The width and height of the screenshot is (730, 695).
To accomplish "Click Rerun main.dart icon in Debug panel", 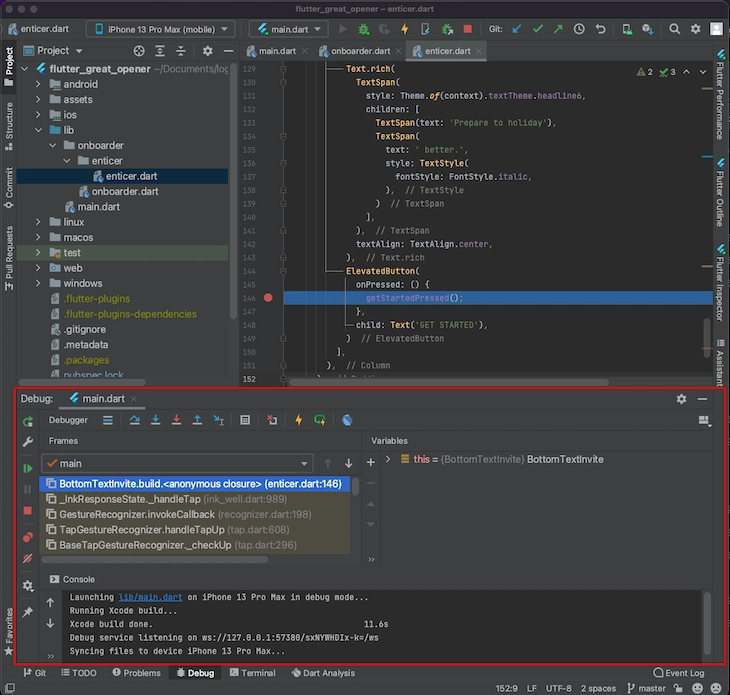I will (x=28, y=422).
